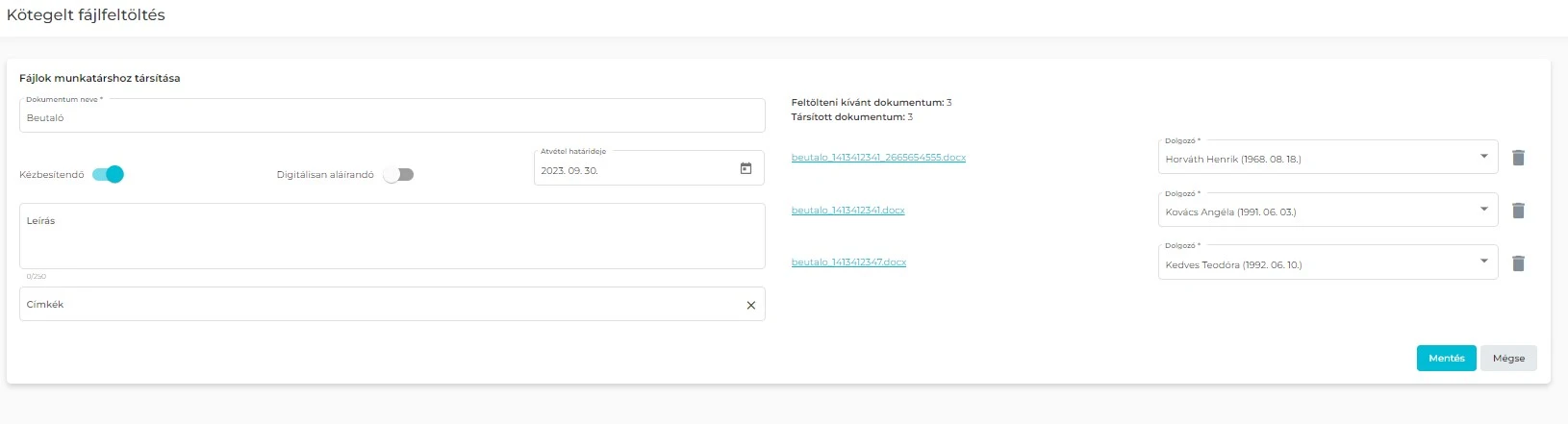This screenshot has width=1568, height=424.
Task: Disable the Kézbesítendő toggle
Action: click(108, 174)
